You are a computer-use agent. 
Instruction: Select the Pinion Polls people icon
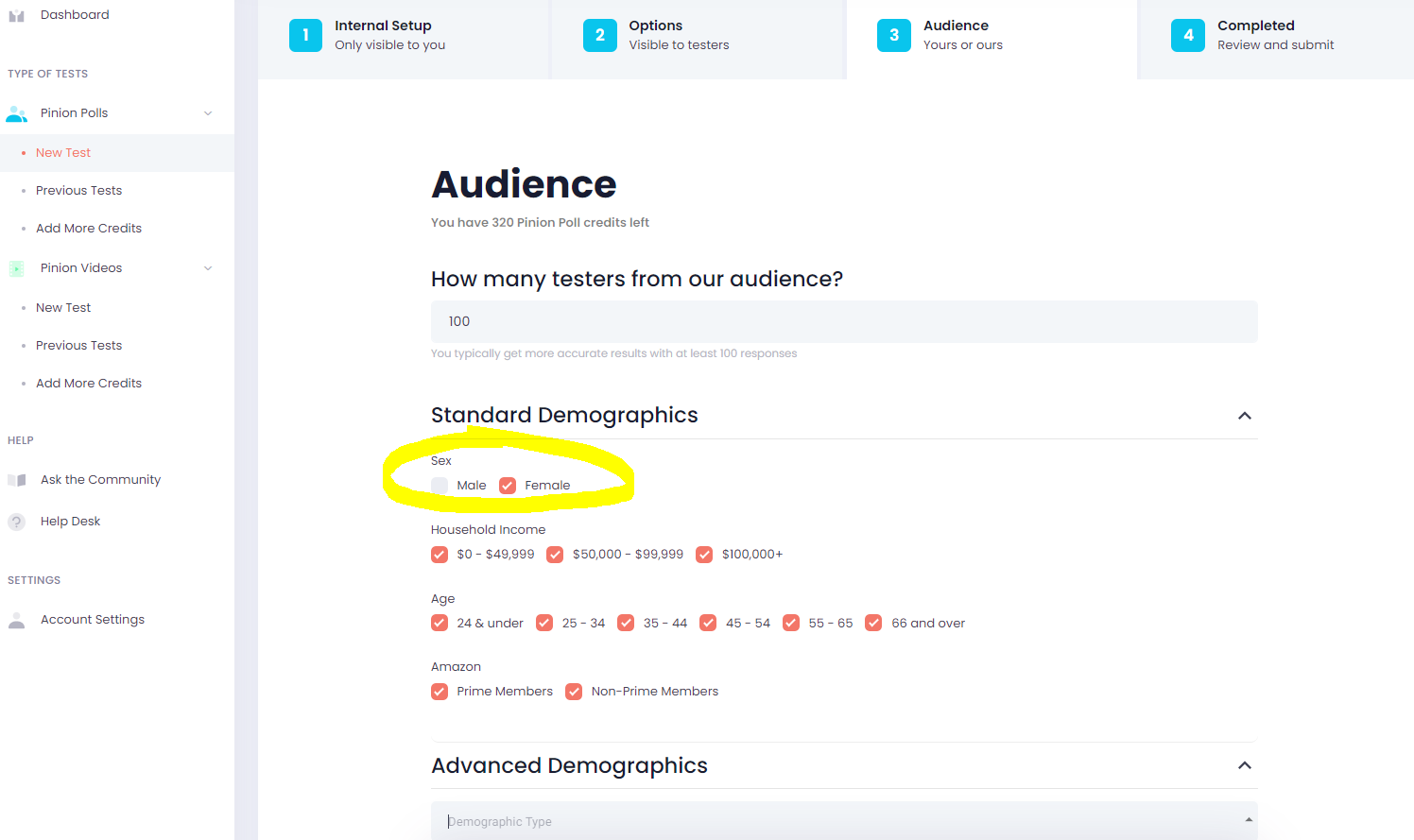coord(16,112)
